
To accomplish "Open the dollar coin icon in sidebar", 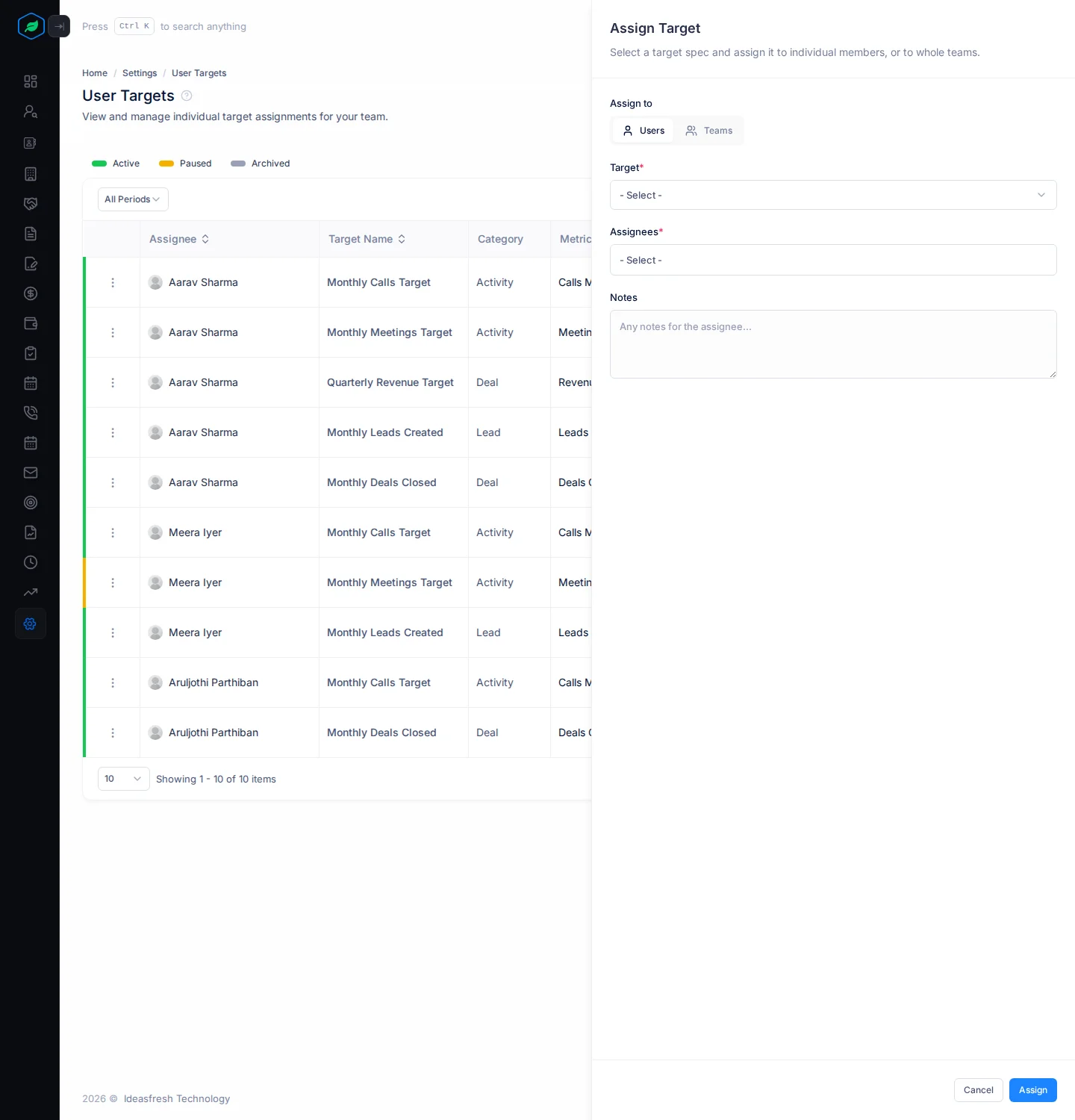I will [x=31, y=293].
